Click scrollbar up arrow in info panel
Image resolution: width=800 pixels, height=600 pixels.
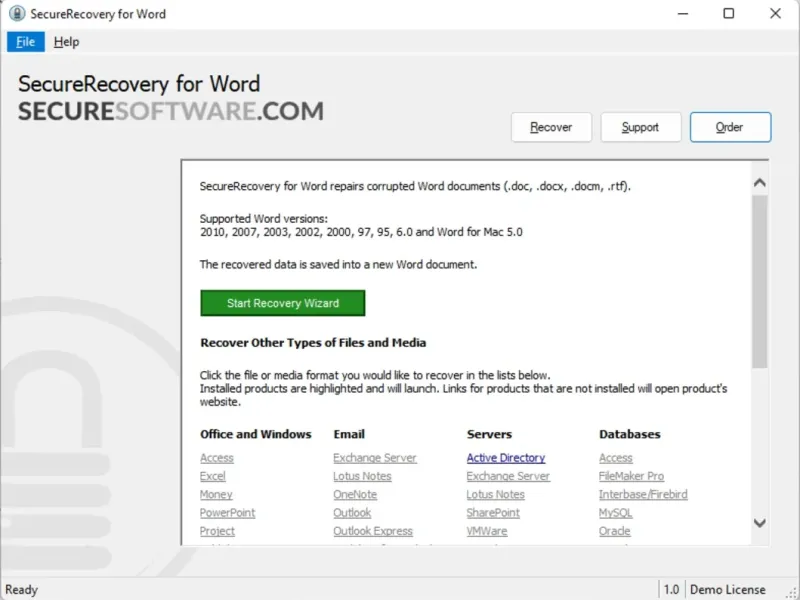click(x=759, y=183)
